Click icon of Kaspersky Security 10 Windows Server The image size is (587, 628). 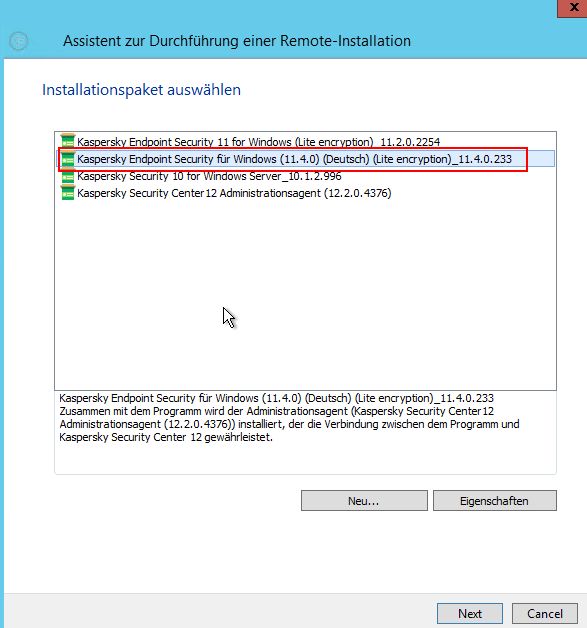click(68, 176)
